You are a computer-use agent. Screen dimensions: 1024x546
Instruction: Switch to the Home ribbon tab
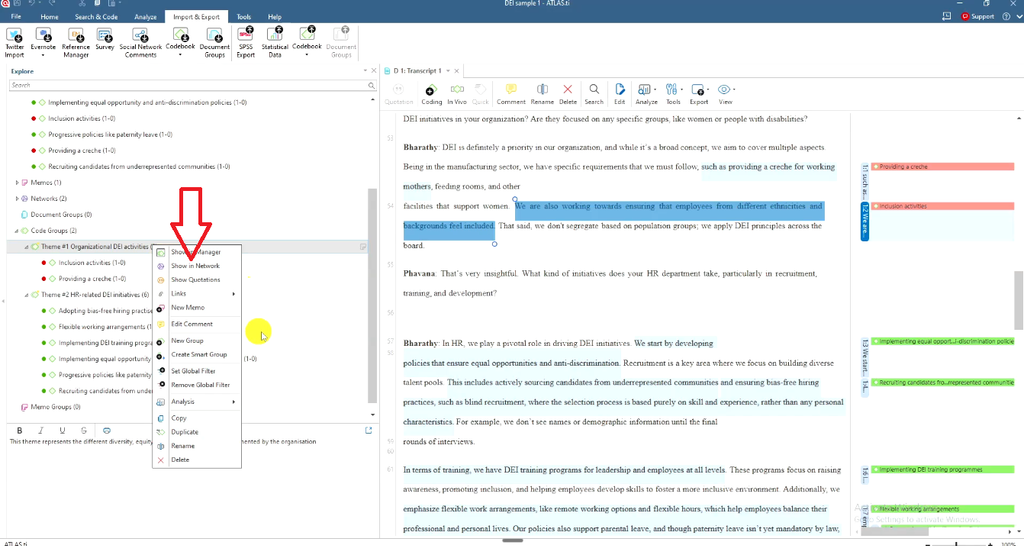(x=49, y=17)
